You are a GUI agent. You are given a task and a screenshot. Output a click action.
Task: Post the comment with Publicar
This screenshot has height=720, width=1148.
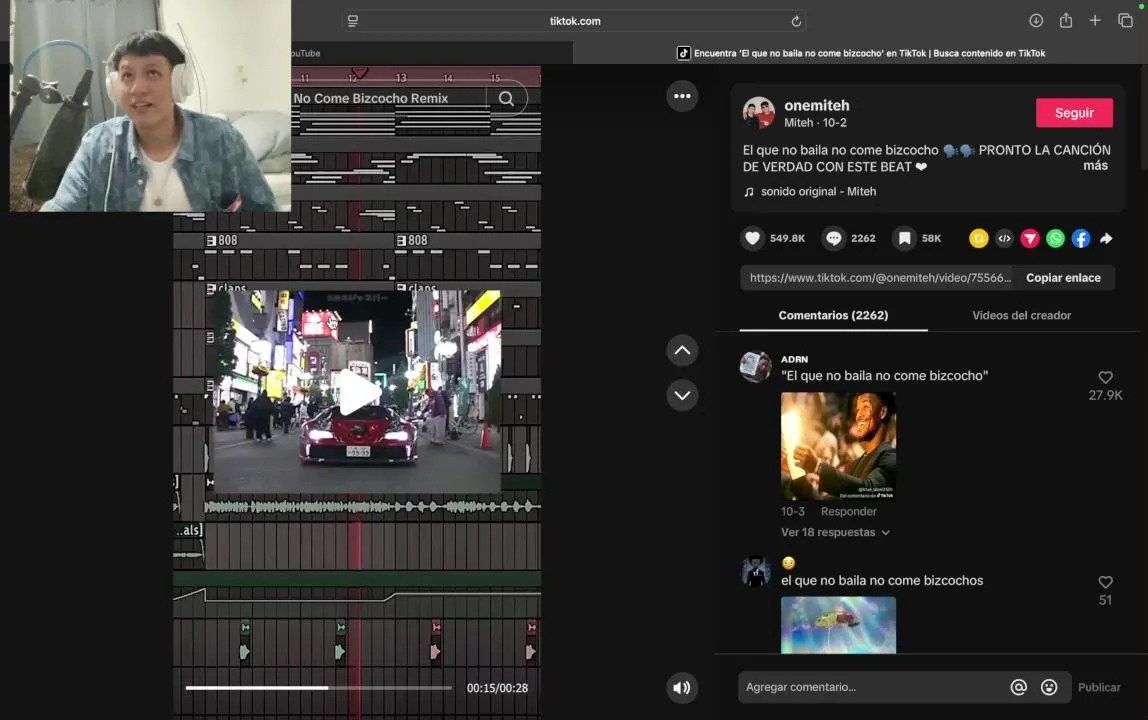1099,687
